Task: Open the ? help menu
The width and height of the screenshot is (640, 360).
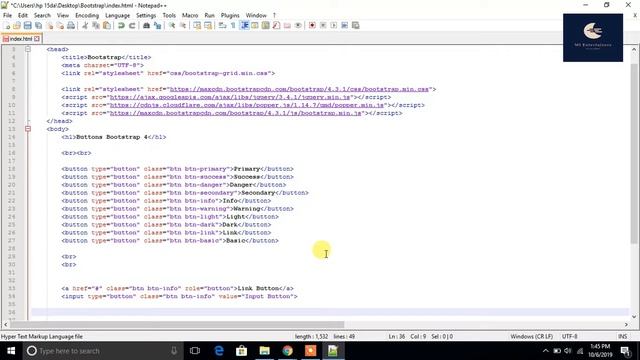Action: tap(274, 15)
